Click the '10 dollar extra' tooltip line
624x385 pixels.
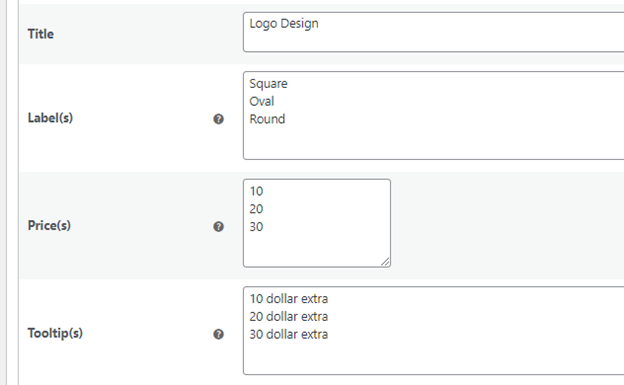[289, 299]
